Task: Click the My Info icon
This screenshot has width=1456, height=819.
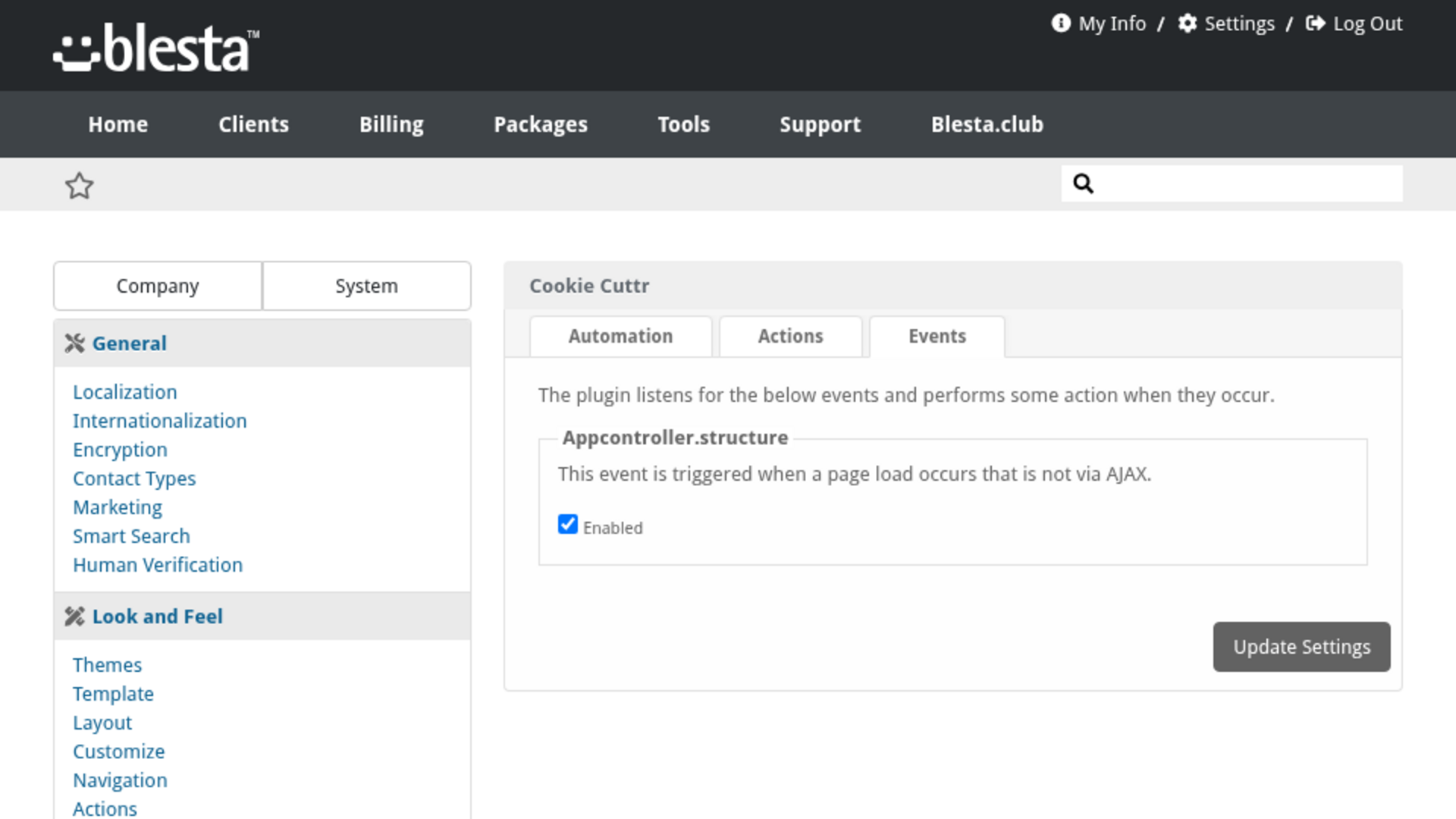Action: [1060, 24]
